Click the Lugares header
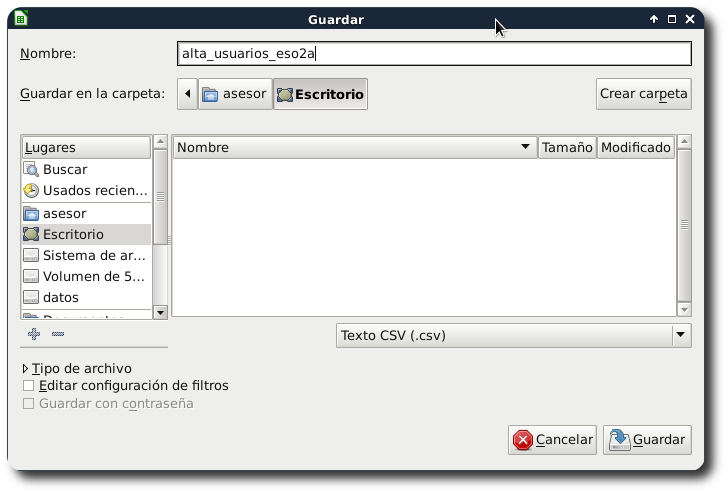 86,147
